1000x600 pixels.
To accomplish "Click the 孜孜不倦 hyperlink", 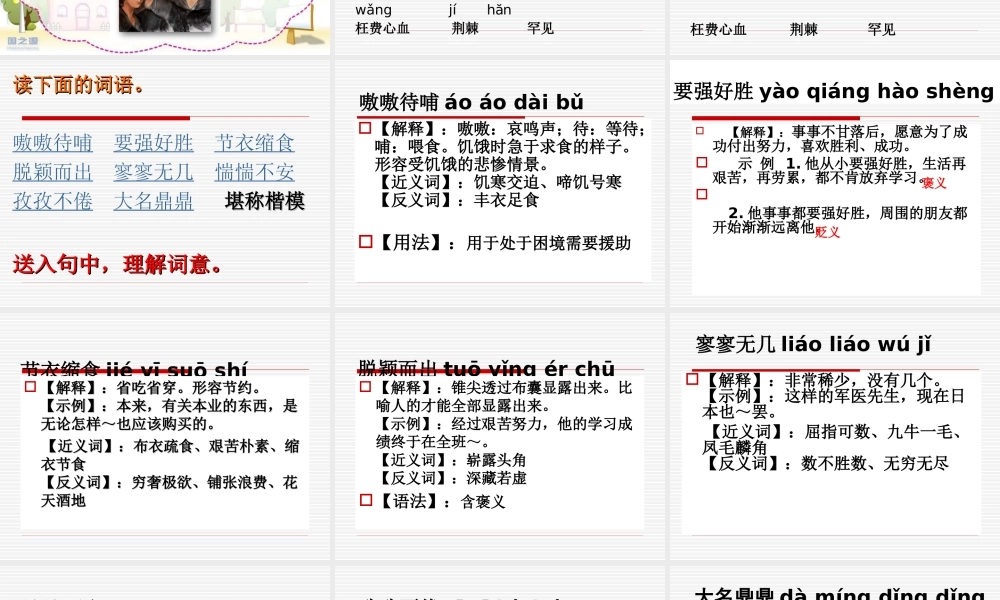I will [52, 201].
